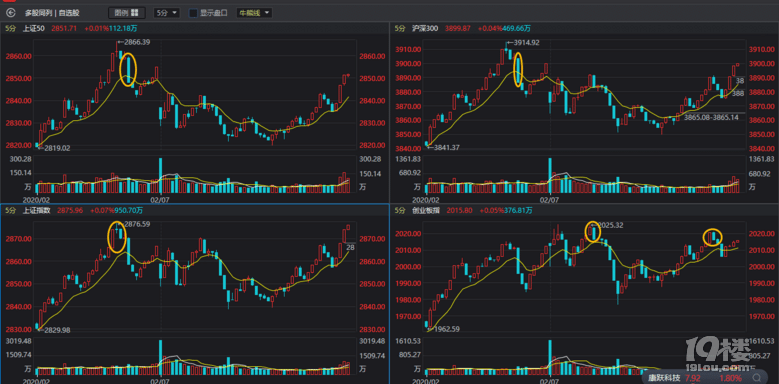Click the 2876.59 high marker on the 上证指数 chart
Viewport: 779px width, 384px height.
coord(137,225)
